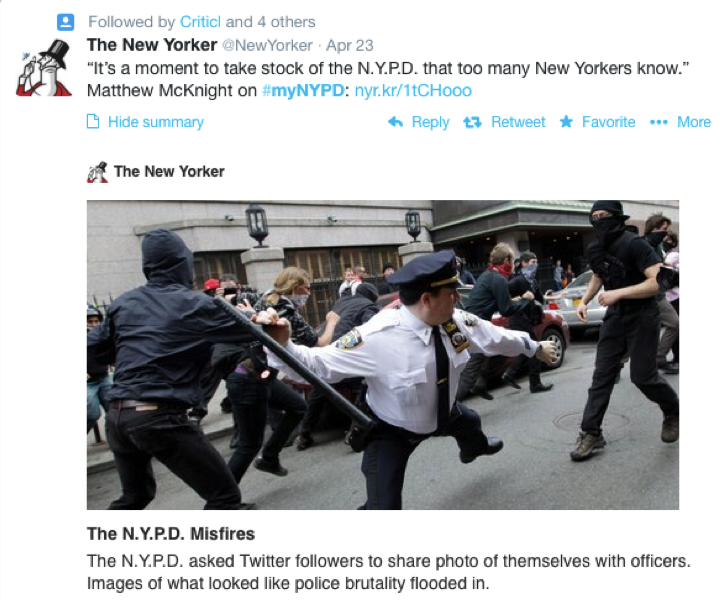720x603 pixels.
Task: Click the Retweet text button
Action: click(518, 122)
